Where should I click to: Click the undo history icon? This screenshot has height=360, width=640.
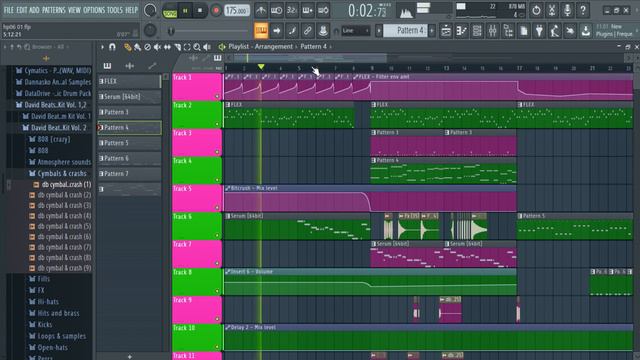tap(536, 10)
